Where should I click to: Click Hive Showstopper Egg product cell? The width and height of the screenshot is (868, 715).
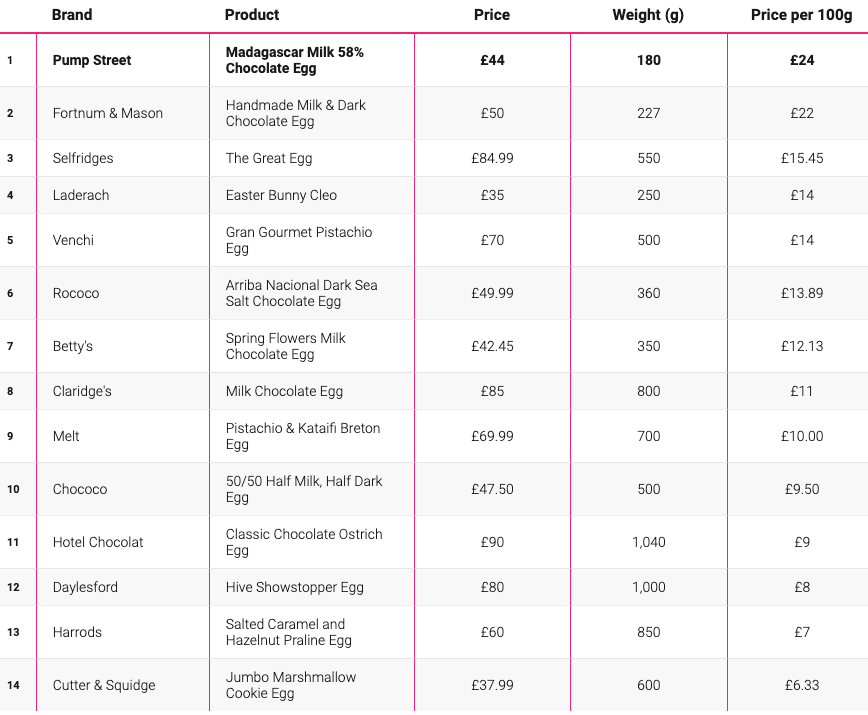click(312, 587)
